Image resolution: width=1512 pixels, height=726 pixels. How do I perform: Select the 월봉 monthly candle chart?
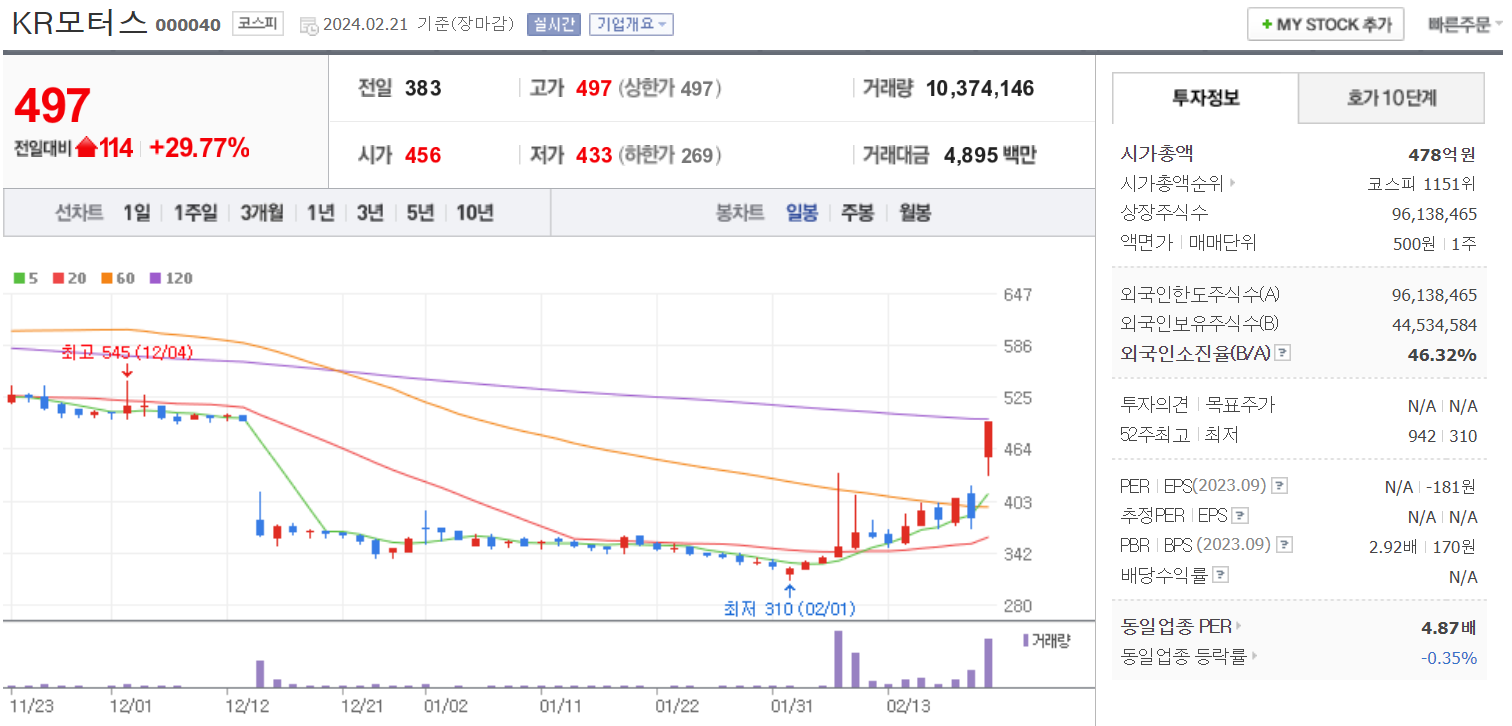coord(915,212)
